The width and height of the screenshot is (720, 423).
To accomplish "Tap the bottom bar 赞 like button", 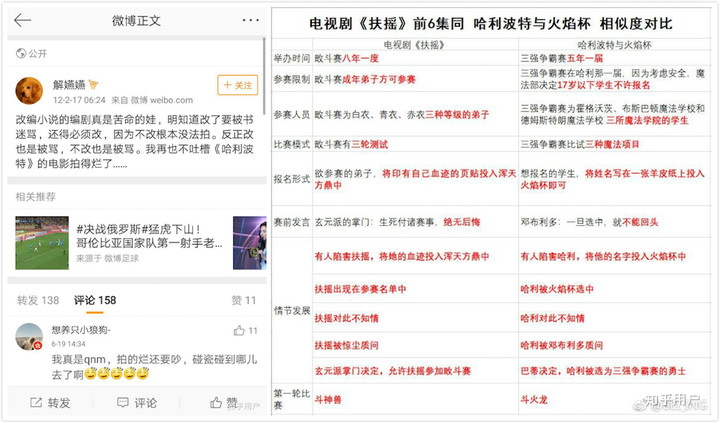I will coord(224,403).
